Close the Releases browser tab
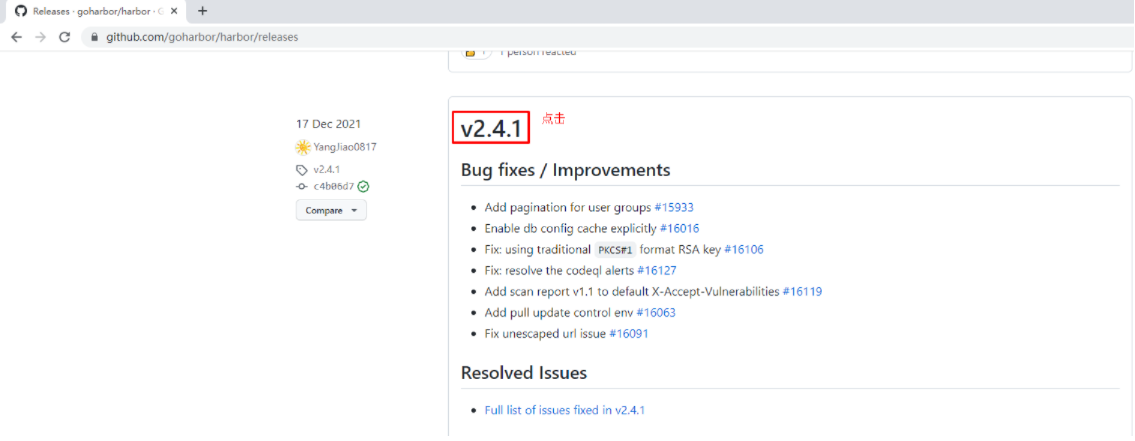 tap(174, 11)
